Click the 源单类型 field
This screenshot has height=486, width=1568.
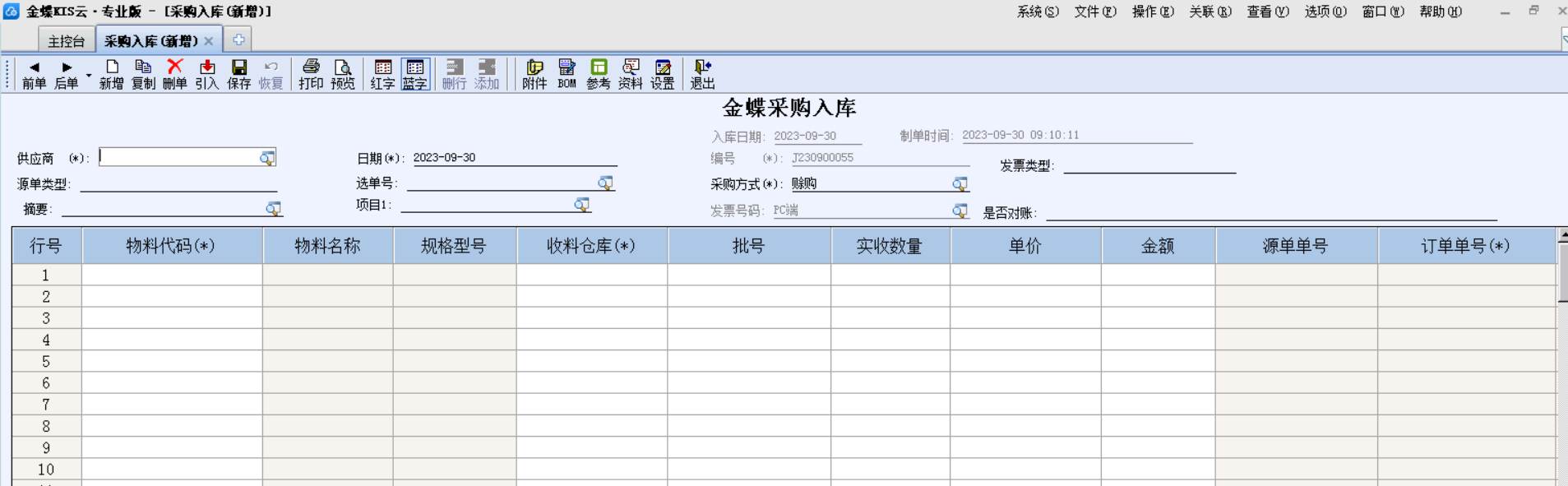pos(178,183)
